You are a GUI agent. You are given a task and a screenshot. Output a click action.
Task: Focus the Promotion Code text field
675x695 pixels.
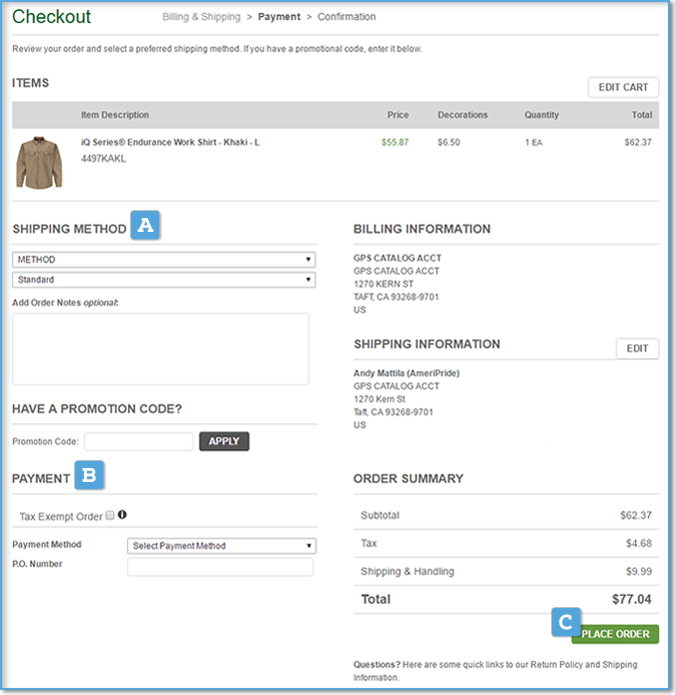pyautogui.click(x=139, y=441)
